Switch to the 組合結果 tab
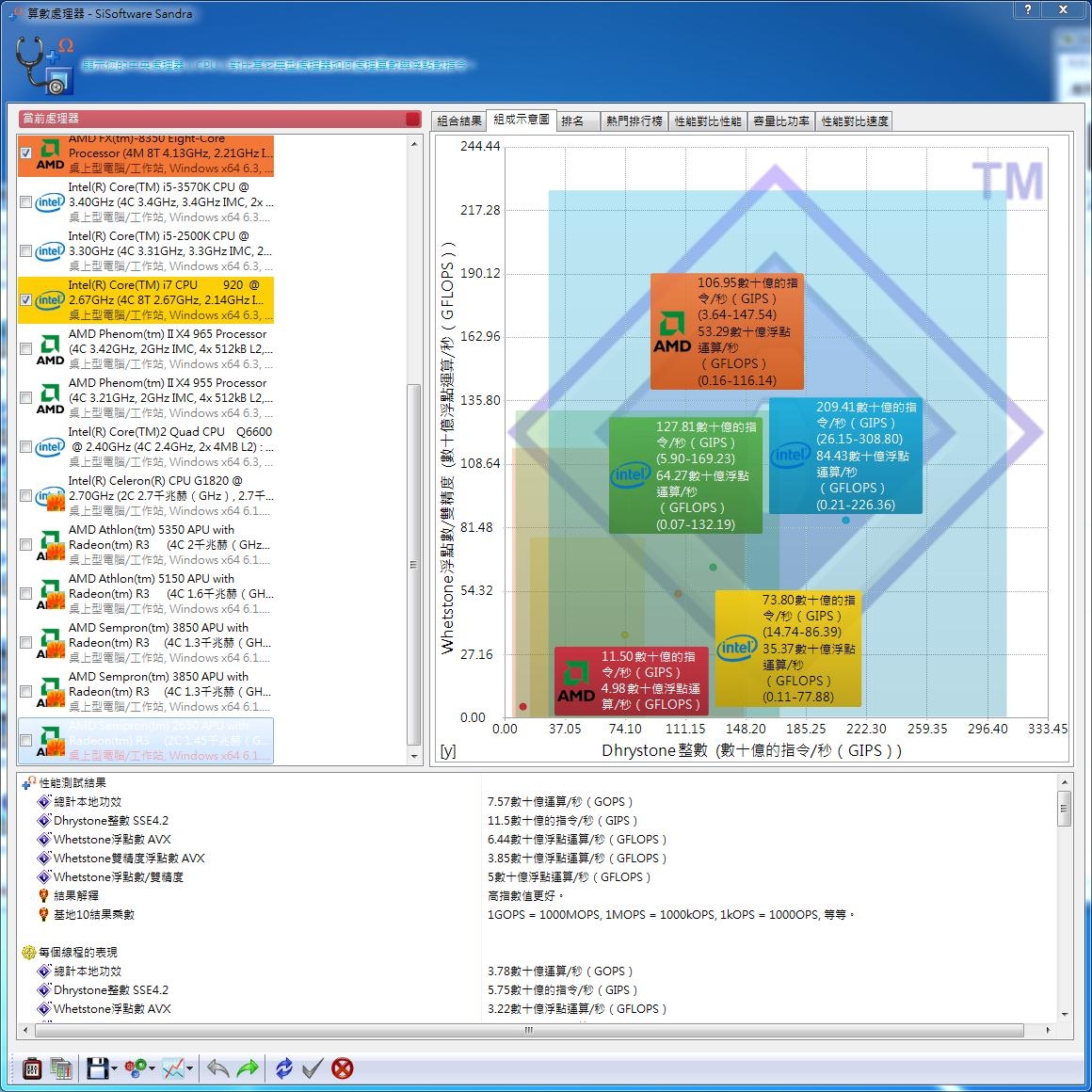Screen dimensions: 1092x1092 459,121
